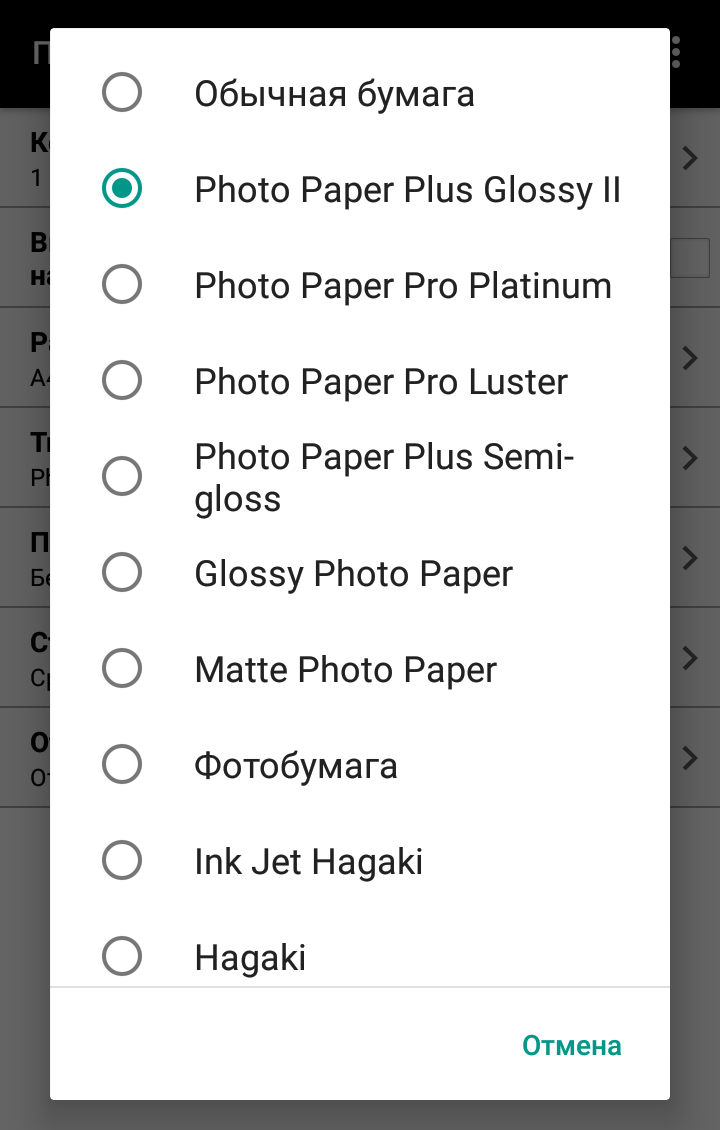Viewport: 720px width, 1130px height.
Task: Click the Photo Paper Pro Platinum text
Action: point(403,286)
